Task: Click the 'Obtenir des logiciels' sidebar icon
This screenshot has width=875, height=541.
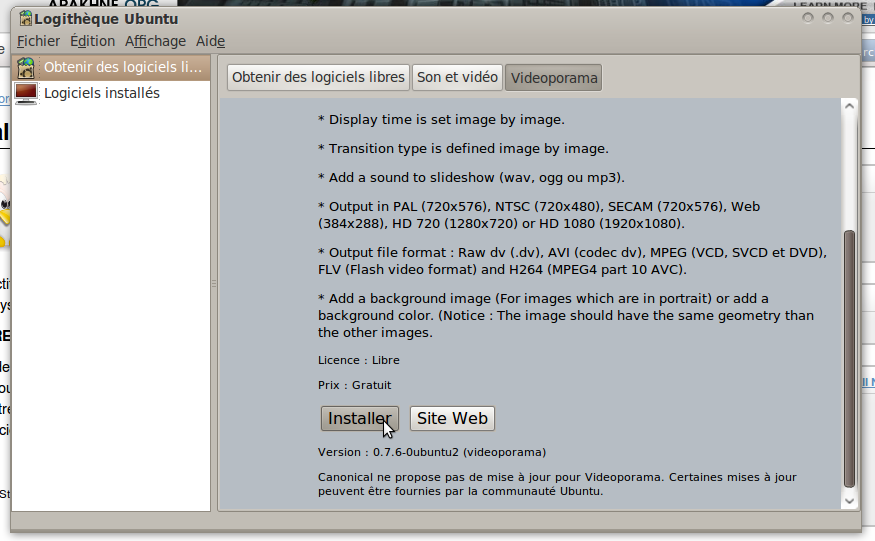Action: [26, 68]
